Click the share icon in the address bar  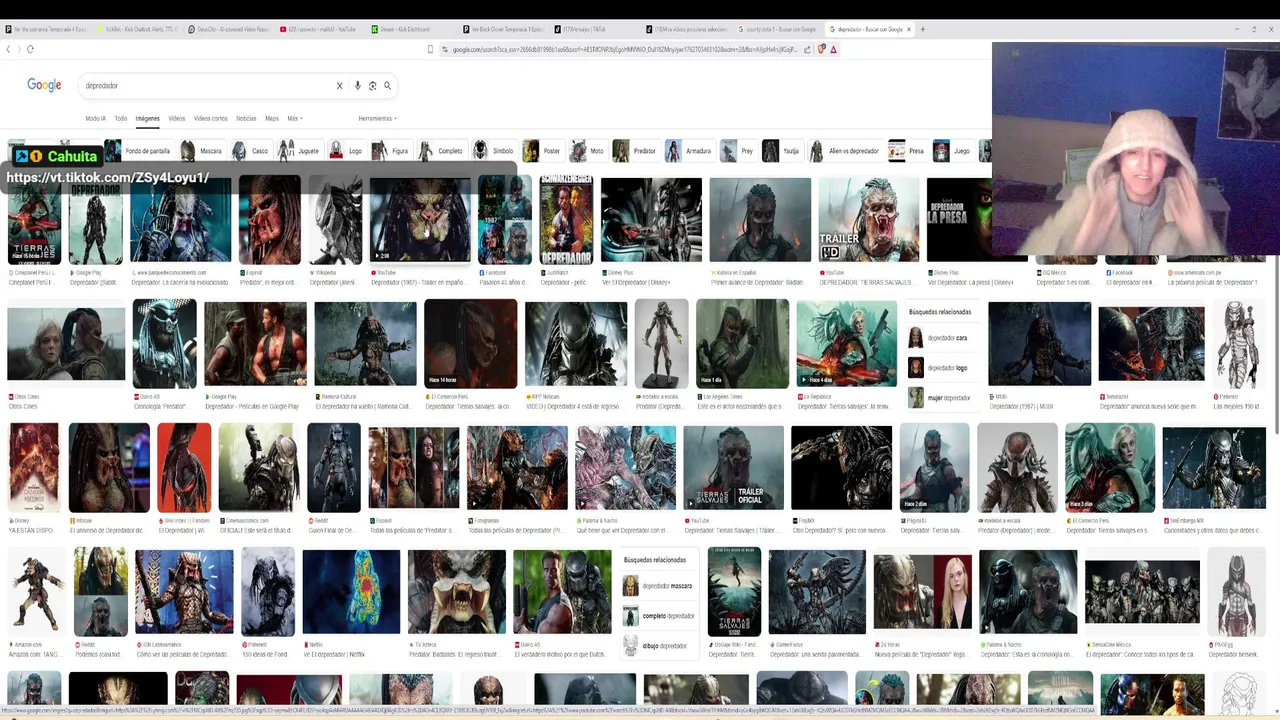(807, 49)
